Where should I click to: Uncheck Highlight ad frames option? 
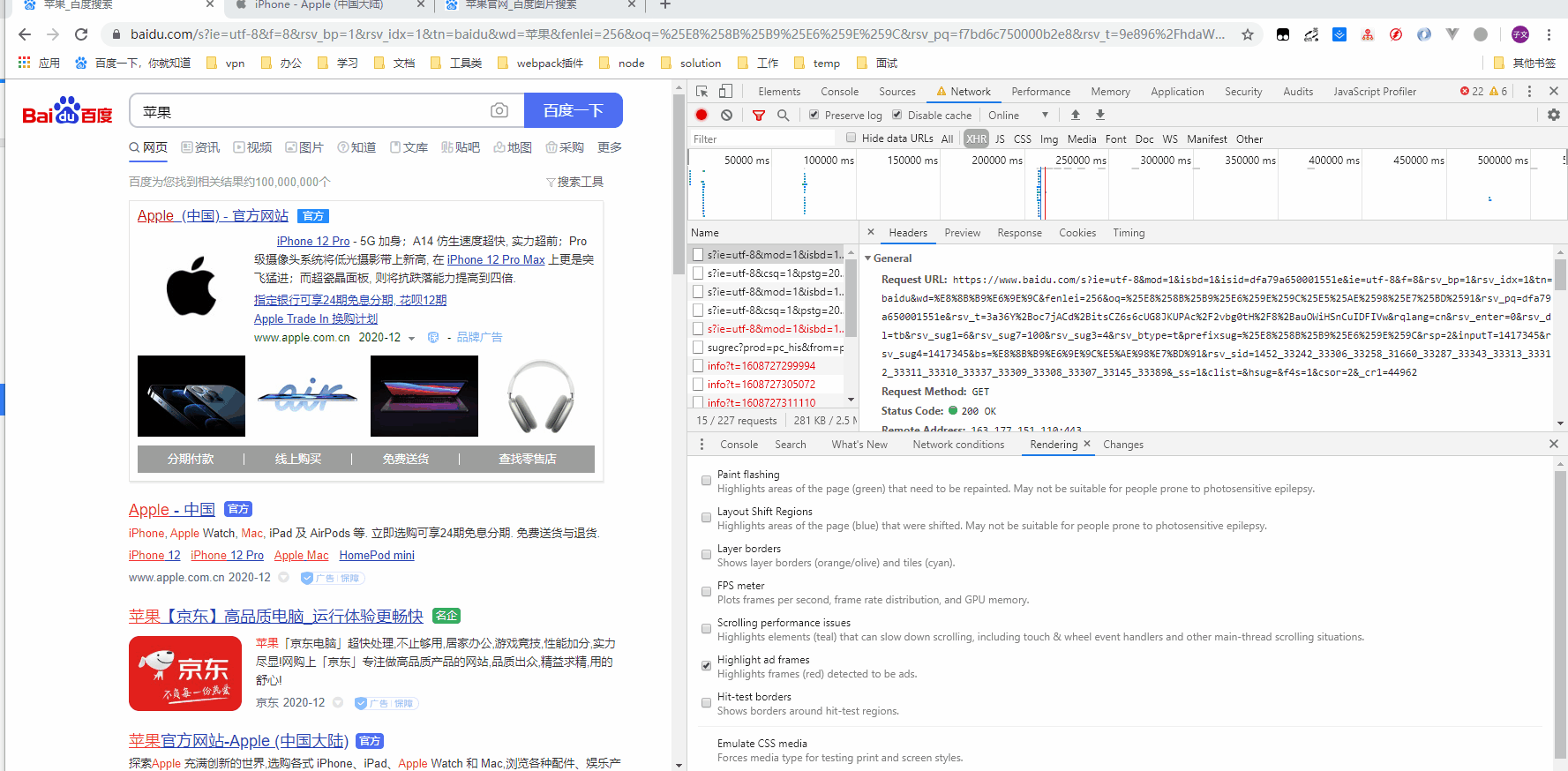[x=706, y=666]
